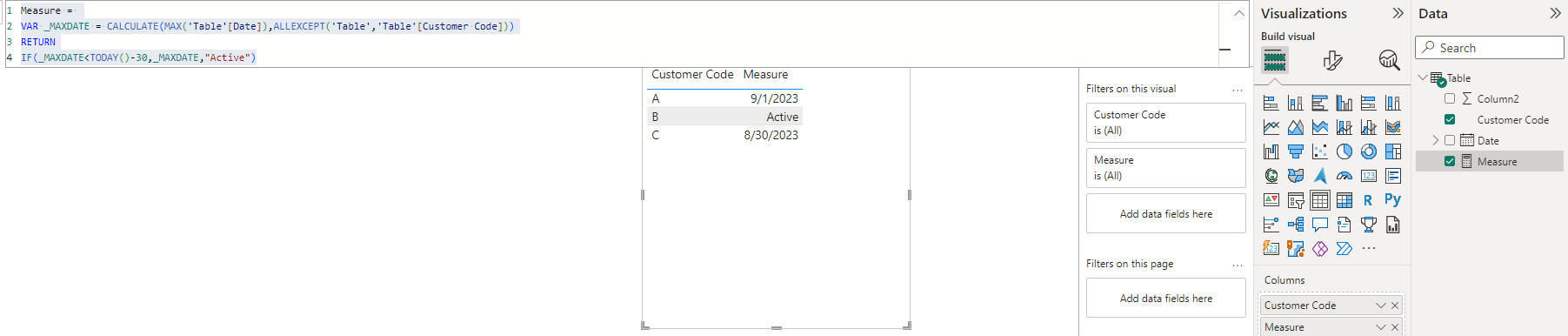Remove Customer Code from Columns well

click(1395, 306)
